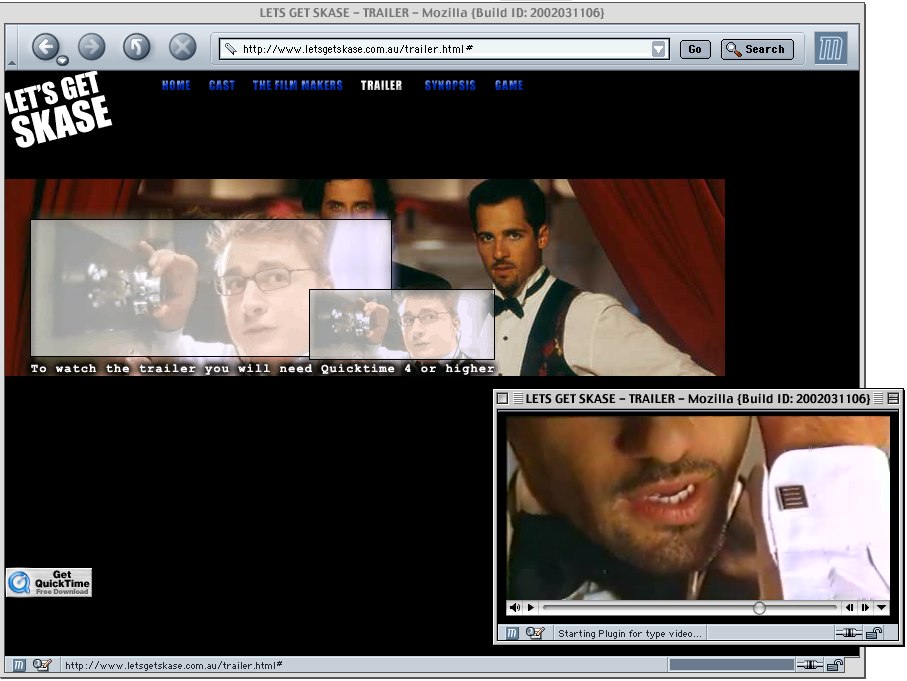This screenshot has width=907, height=681.
Task: Click Navigator icon in main window status bar
Action: [x=19, y=665]
